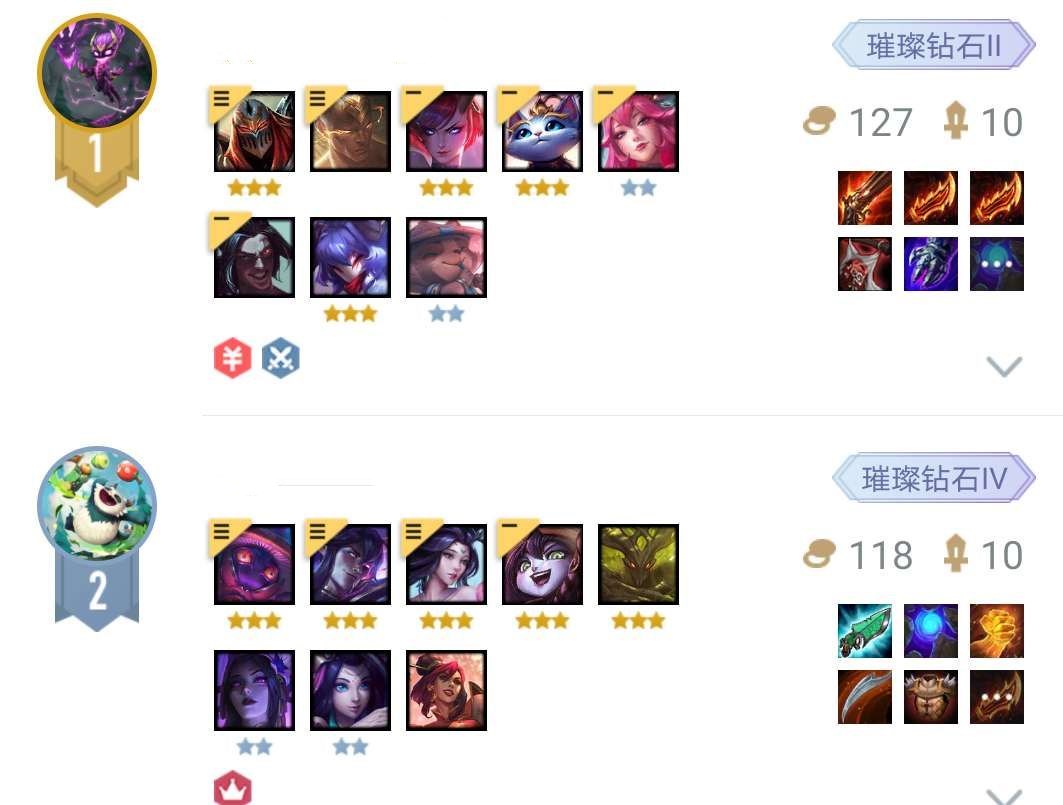Show more items via orange three-dots icon
The image size is (1063, 805).
pyautogui.click(x=996, y=697)
